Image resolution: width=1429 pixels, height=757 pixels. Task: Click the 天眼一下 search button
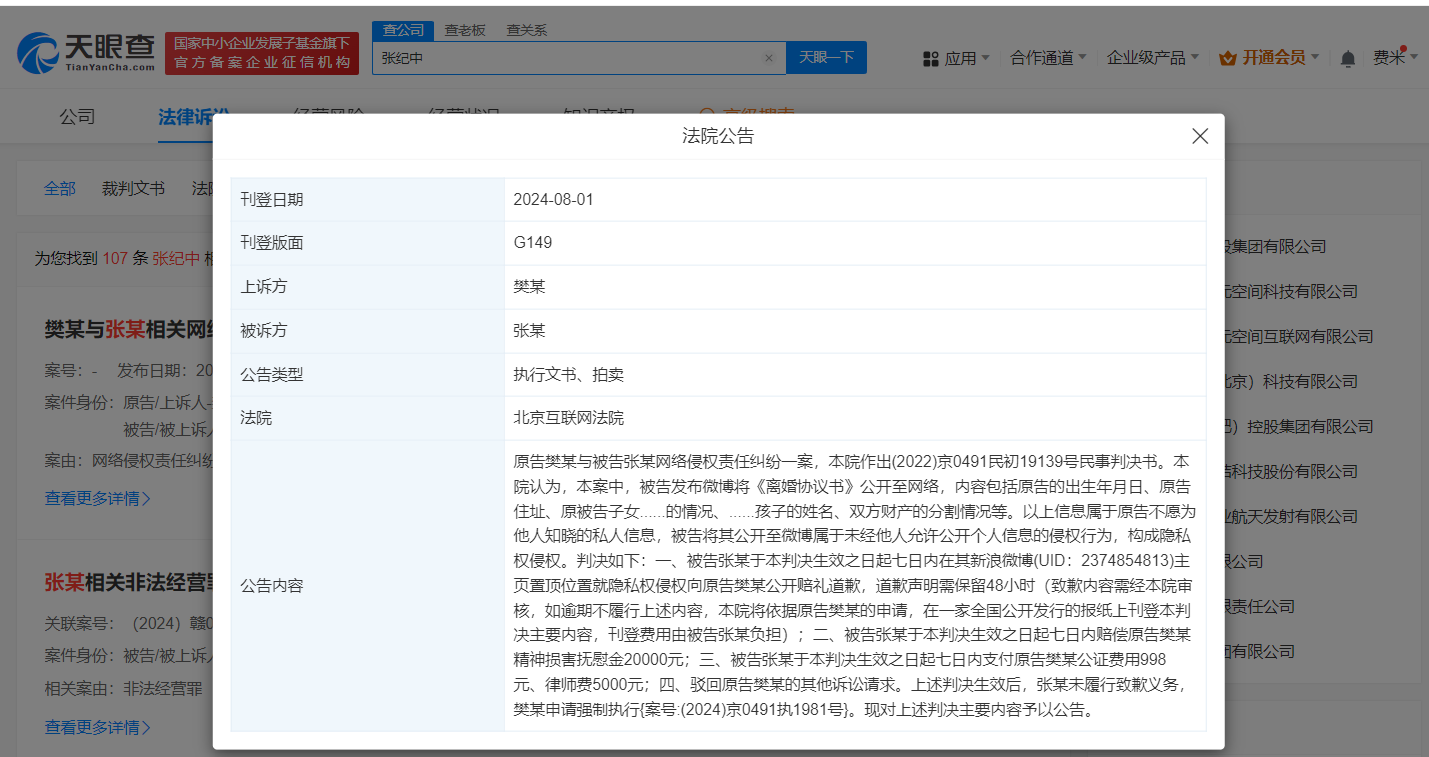[828, 57]
